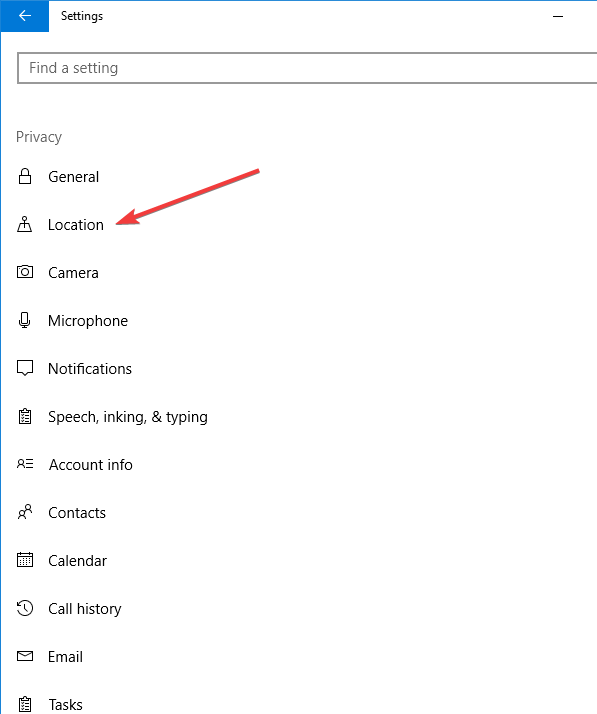Click the Calendar grid icon

pos(25,560)
